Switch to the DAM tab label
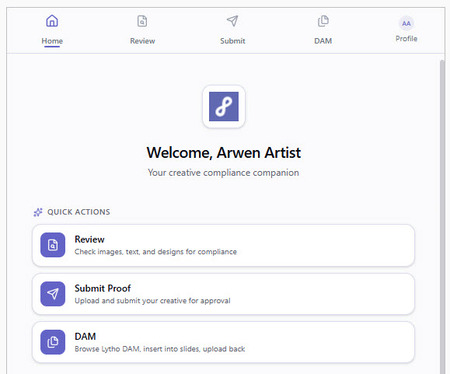This screenshot has height=374, width=450. [323, 41]
